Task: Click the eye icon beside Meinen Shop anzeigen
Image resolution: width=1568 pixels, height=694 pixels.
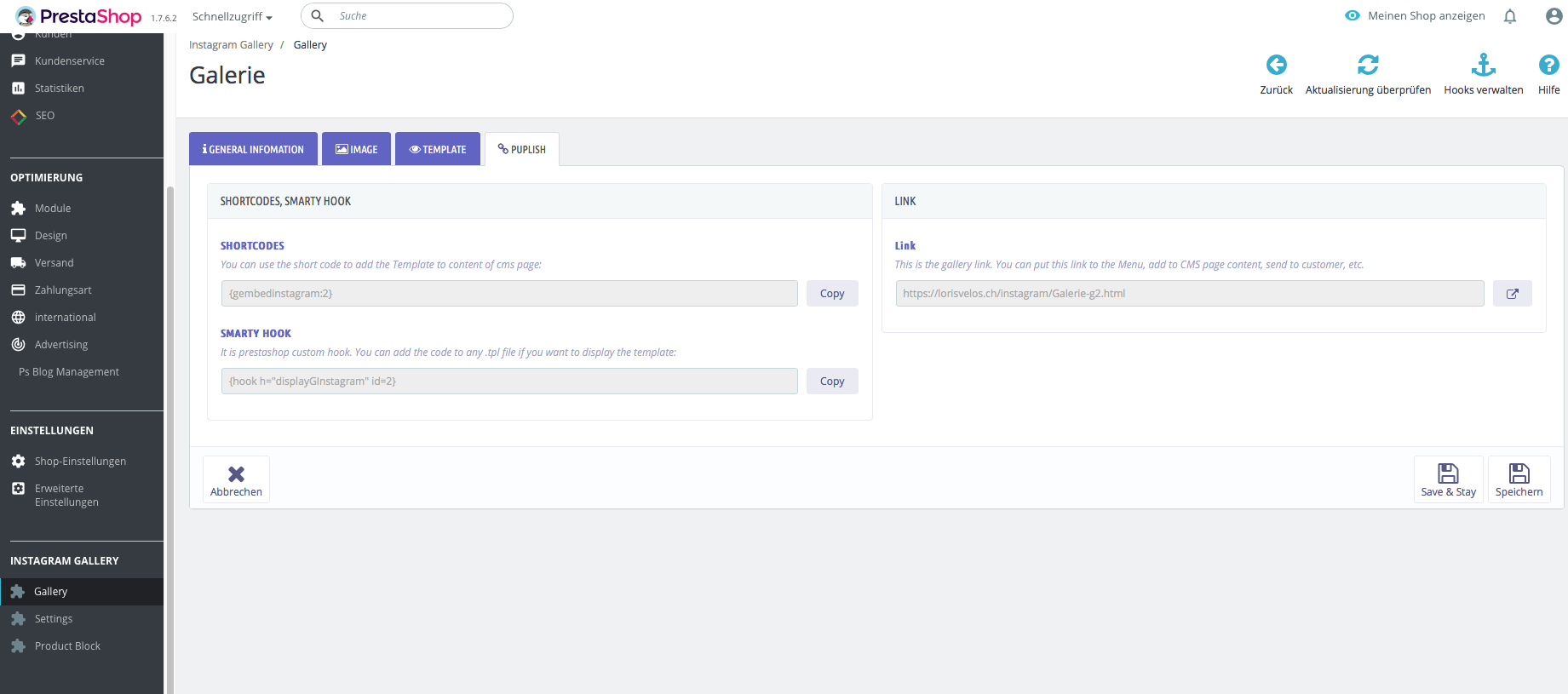Action: coord(1352,15)
